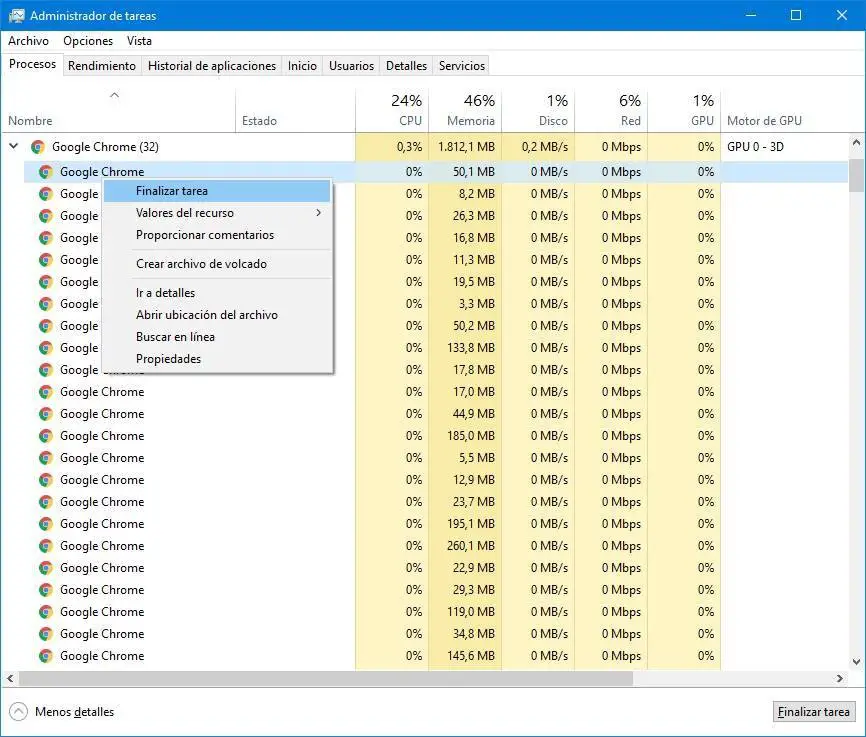Click Chrome icon in the 3,3 MB row
866x737 pixels.
pyautogui.click(x=46, y=304)
